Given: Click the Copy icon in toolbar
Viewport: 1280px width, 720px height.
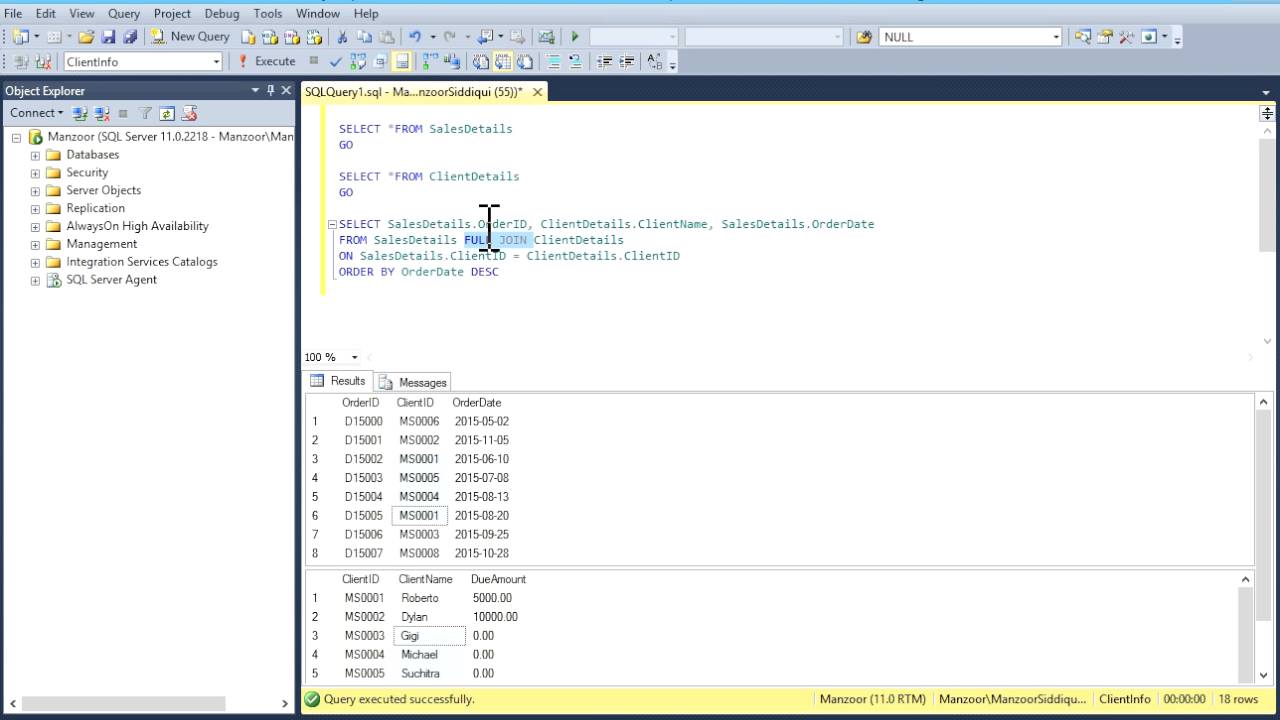Looking at the screenshot, I should (x=364, y=37).
